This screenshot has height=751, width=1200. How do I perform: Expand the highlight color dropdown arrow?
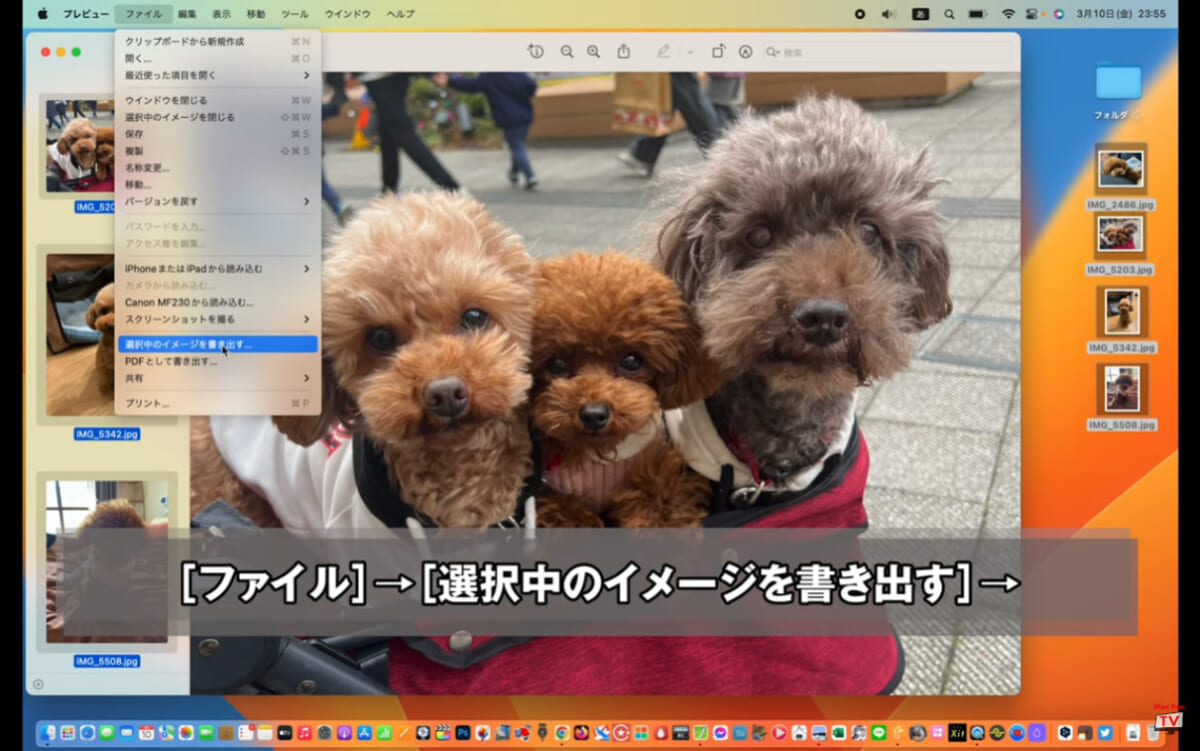point(690,51)
